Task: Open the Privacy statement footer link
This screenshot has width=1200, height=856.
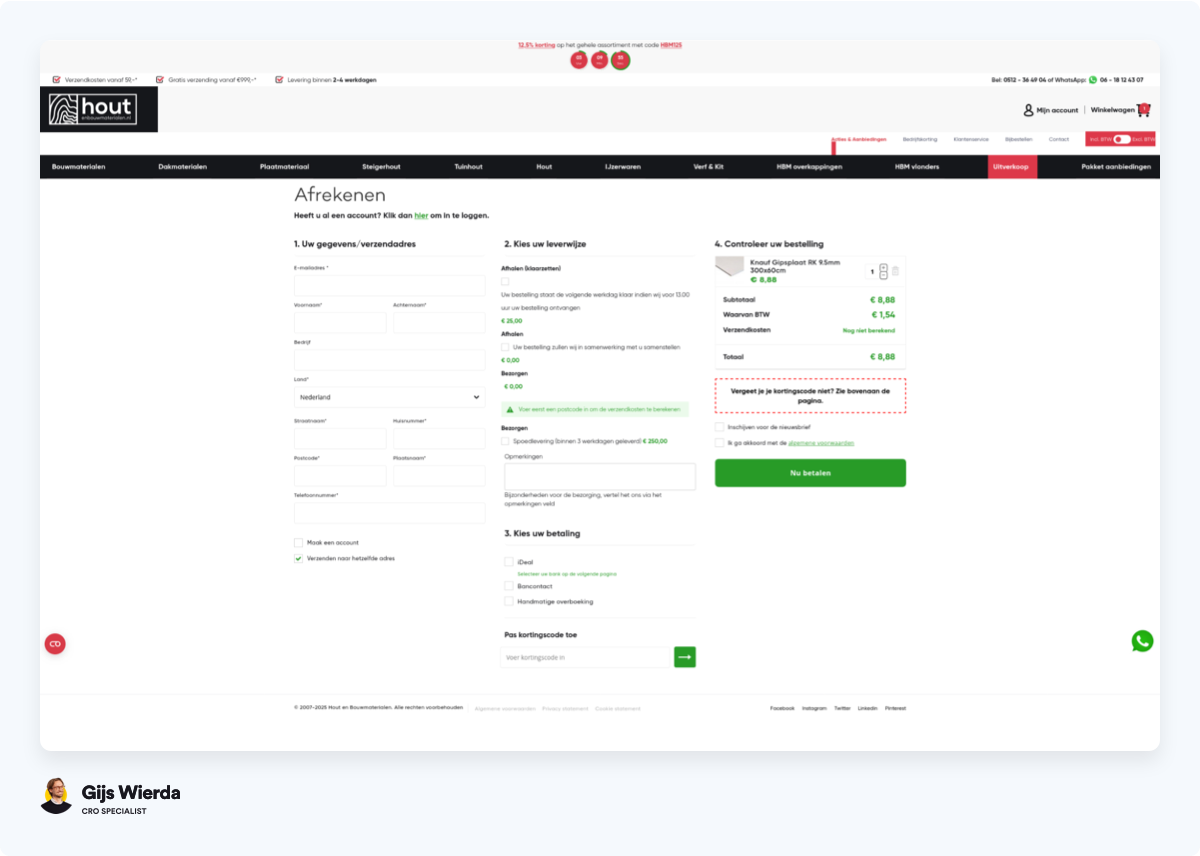Action: point(565,708)
